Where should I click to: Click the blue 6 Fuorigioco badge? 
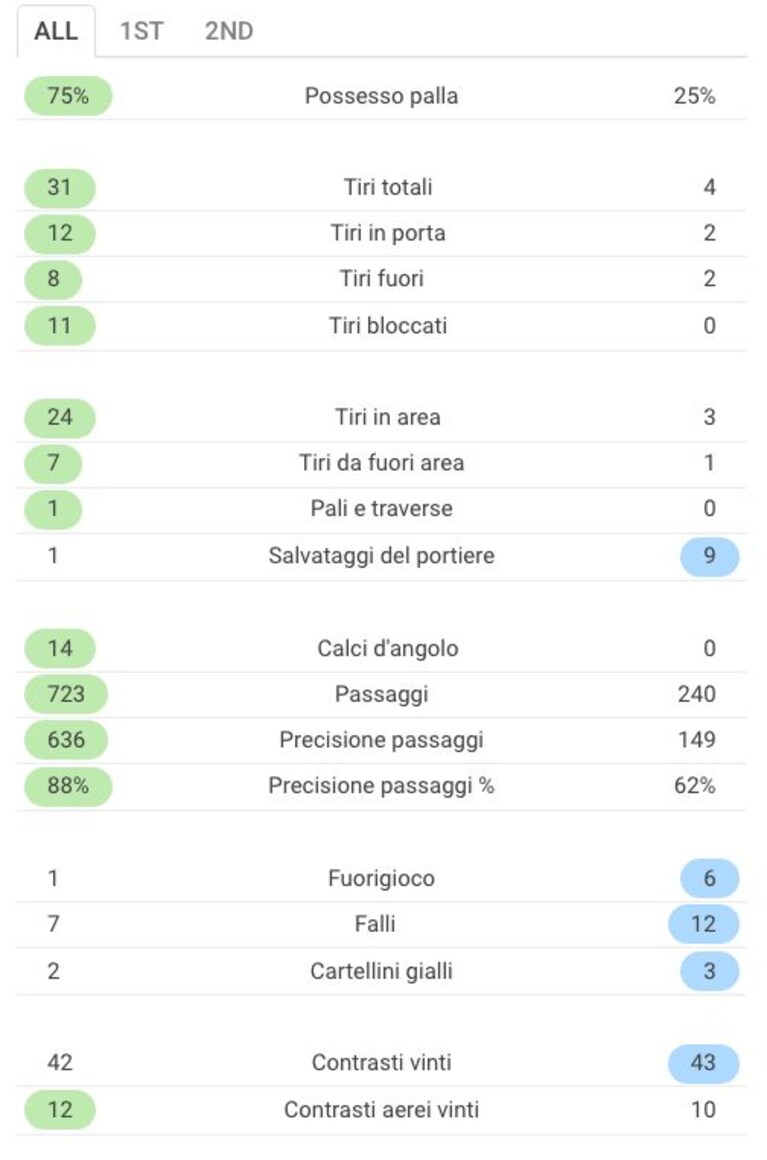(x=709, y=879)
